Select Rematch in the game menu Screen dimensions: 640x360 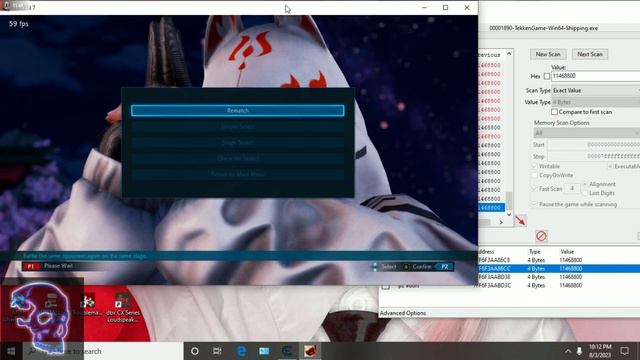[x=238, y=111]
